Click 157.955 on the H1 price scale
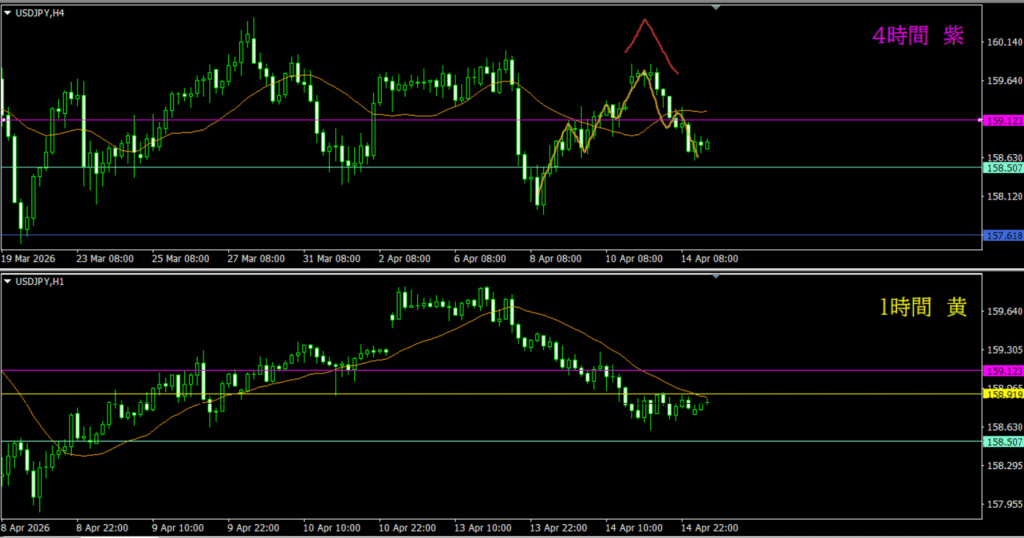This screenshot has width=1024, height=538. pyautogui.click(x=1003, y=504)
